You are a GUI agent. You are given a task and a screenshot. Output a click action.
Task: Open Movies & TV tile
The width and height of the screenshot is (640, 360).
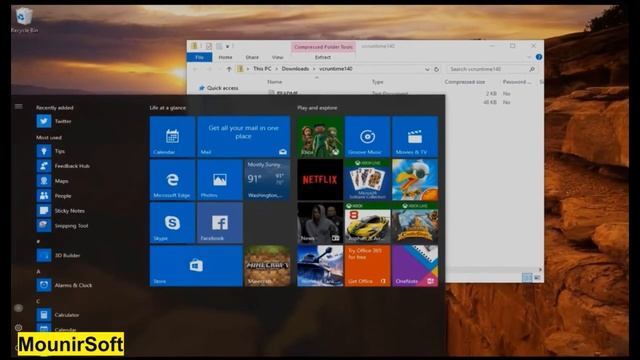415,137
